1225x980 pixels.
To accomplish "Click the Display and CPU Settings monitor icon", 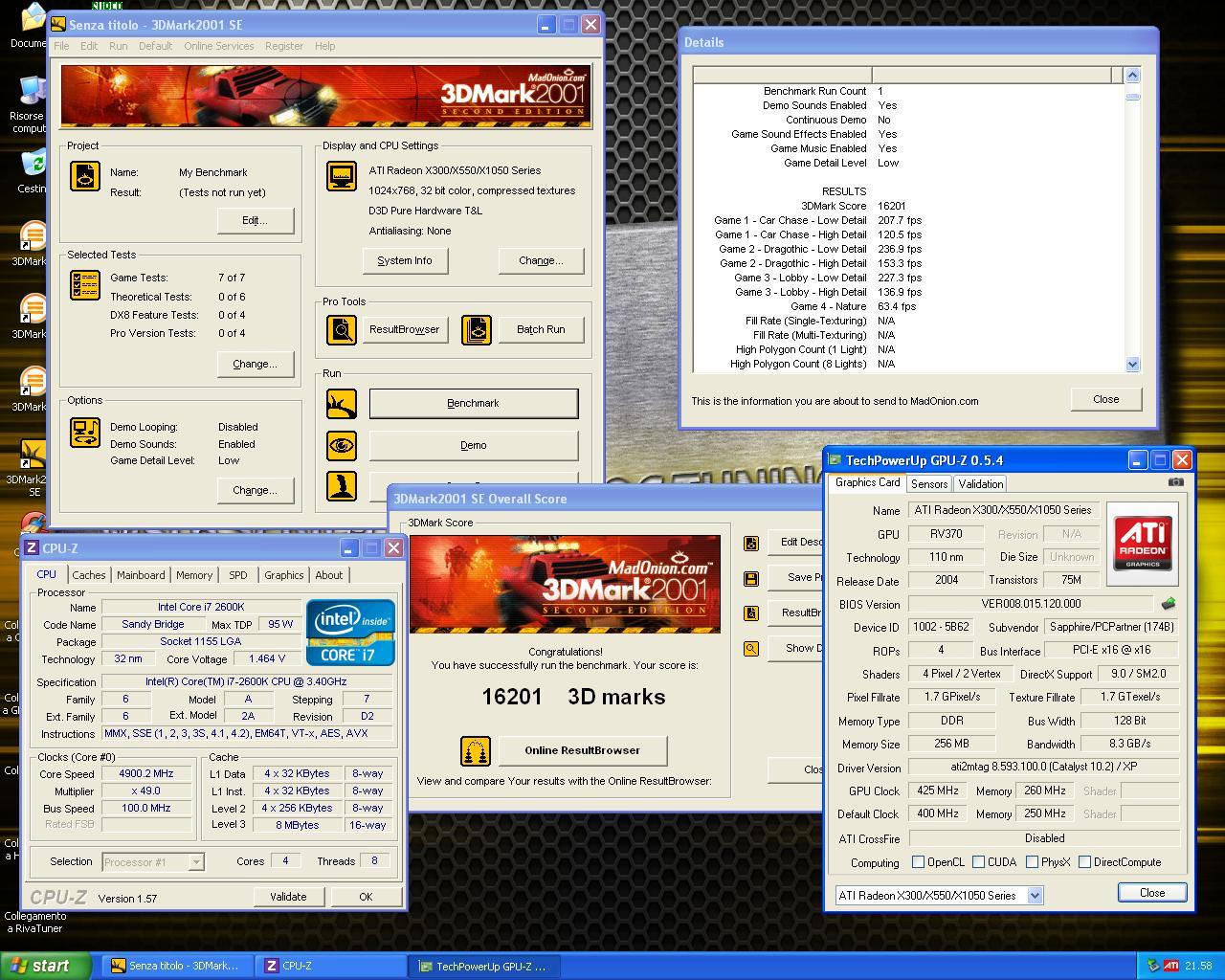I will 342,176.
